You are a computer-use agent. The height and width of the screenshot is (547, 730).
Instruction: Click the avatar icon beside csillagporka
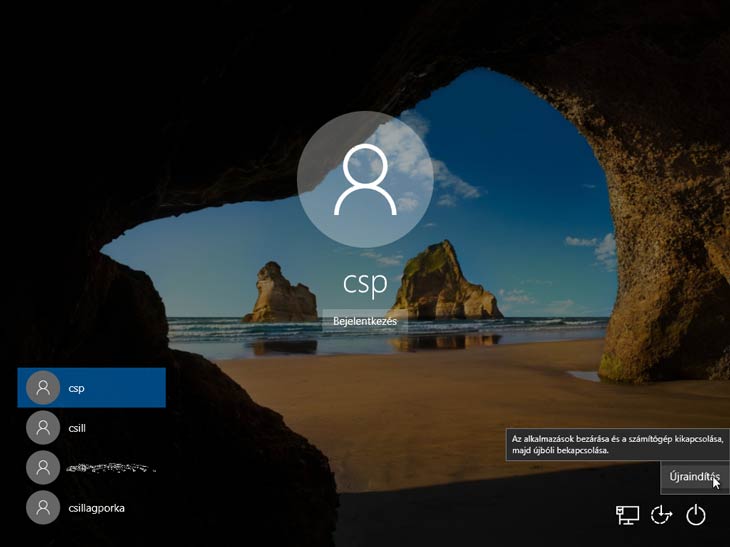pos(42,508)
